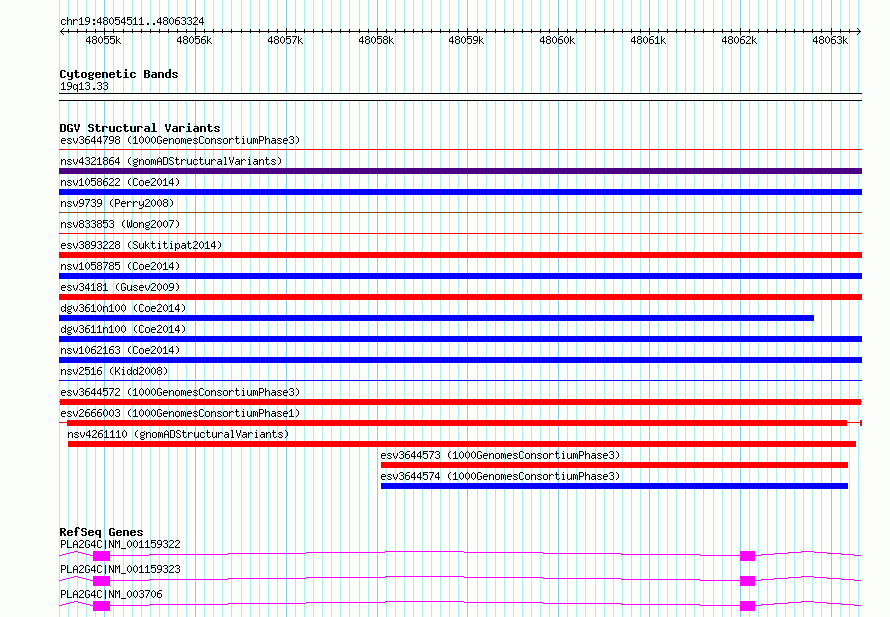The height and width of the screenshot is (617, 890).
Task: Select NM_001159323 magenta exon near 48055k
Action: (x=102, y=581)
